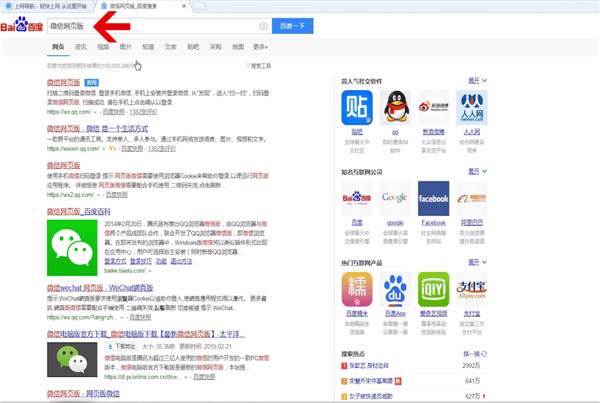Click the Renren icon

pyautogui.click(x=472, y=108)
